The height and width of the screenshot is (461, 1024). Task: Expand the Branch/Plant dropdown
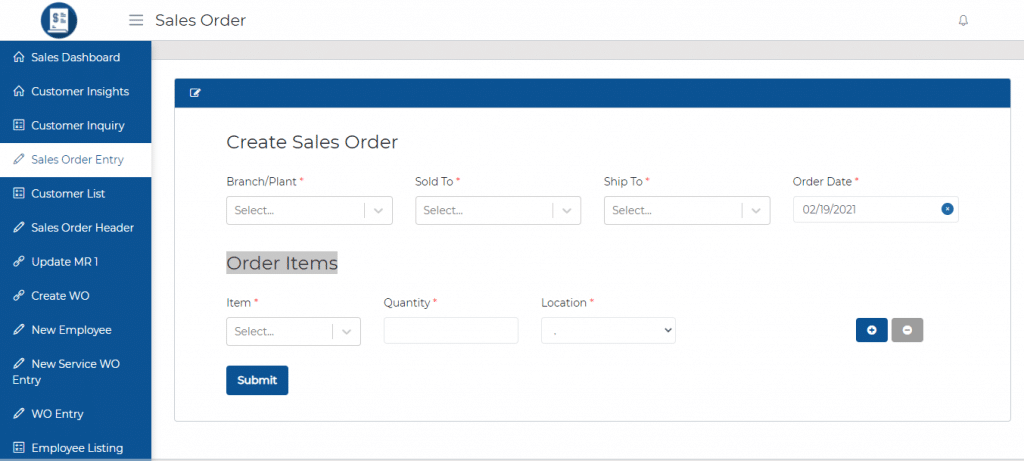click(x=310, y=210)
